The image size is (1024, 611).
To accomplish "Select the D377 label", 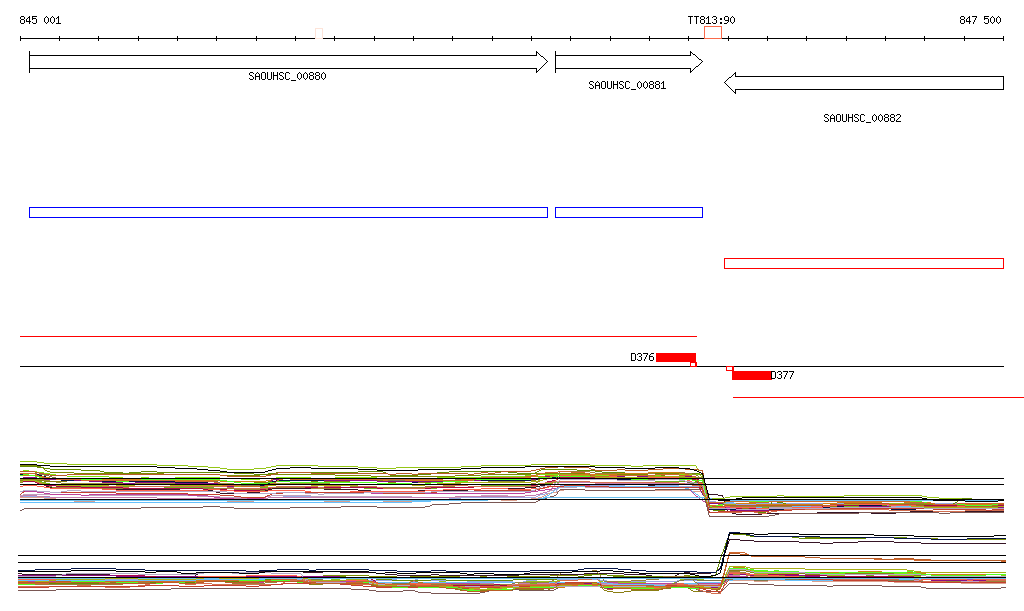I will 782,375.
